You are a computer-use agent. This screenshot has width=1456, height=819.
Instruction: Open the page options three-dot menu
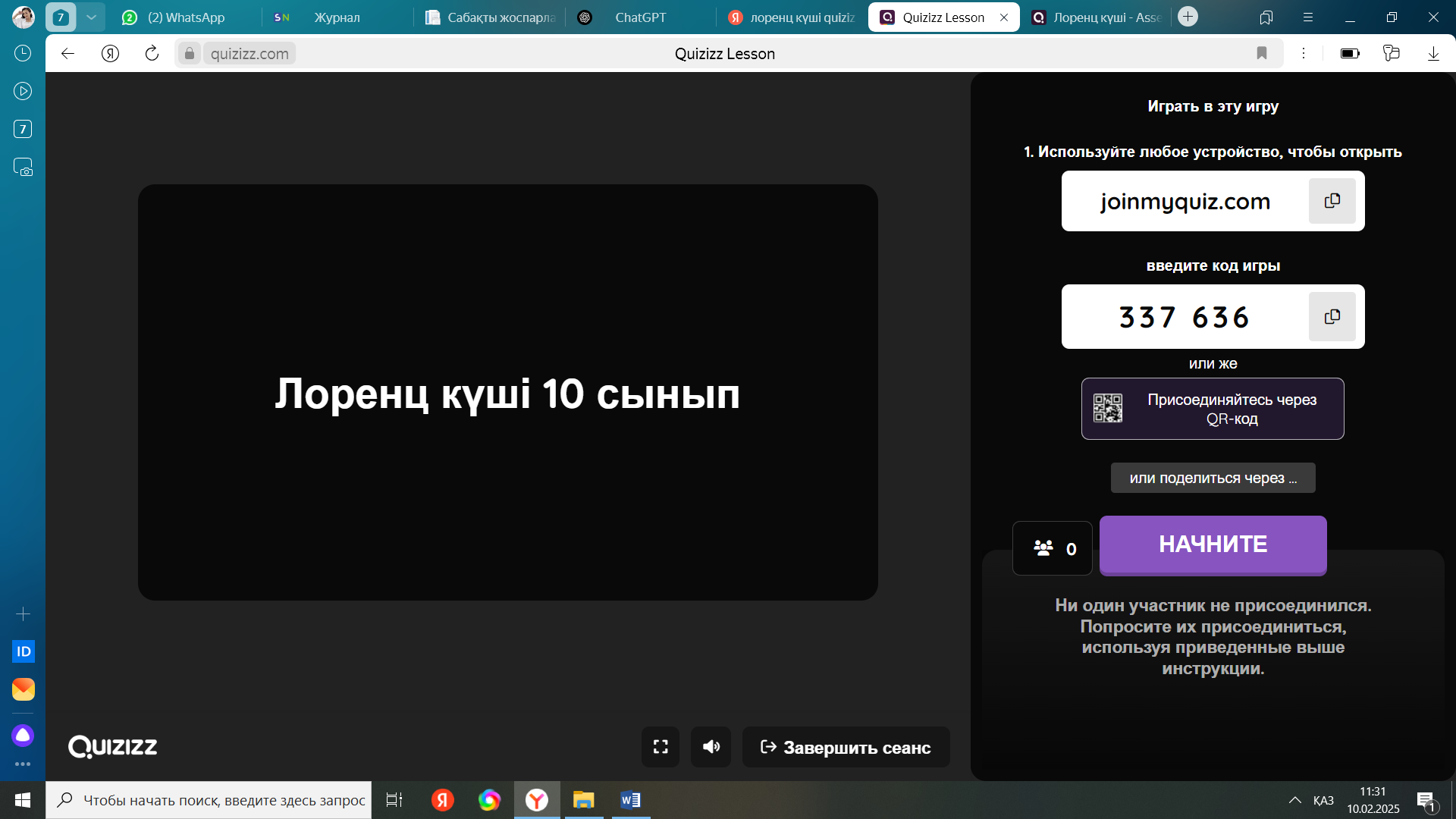coord(1304,53)
